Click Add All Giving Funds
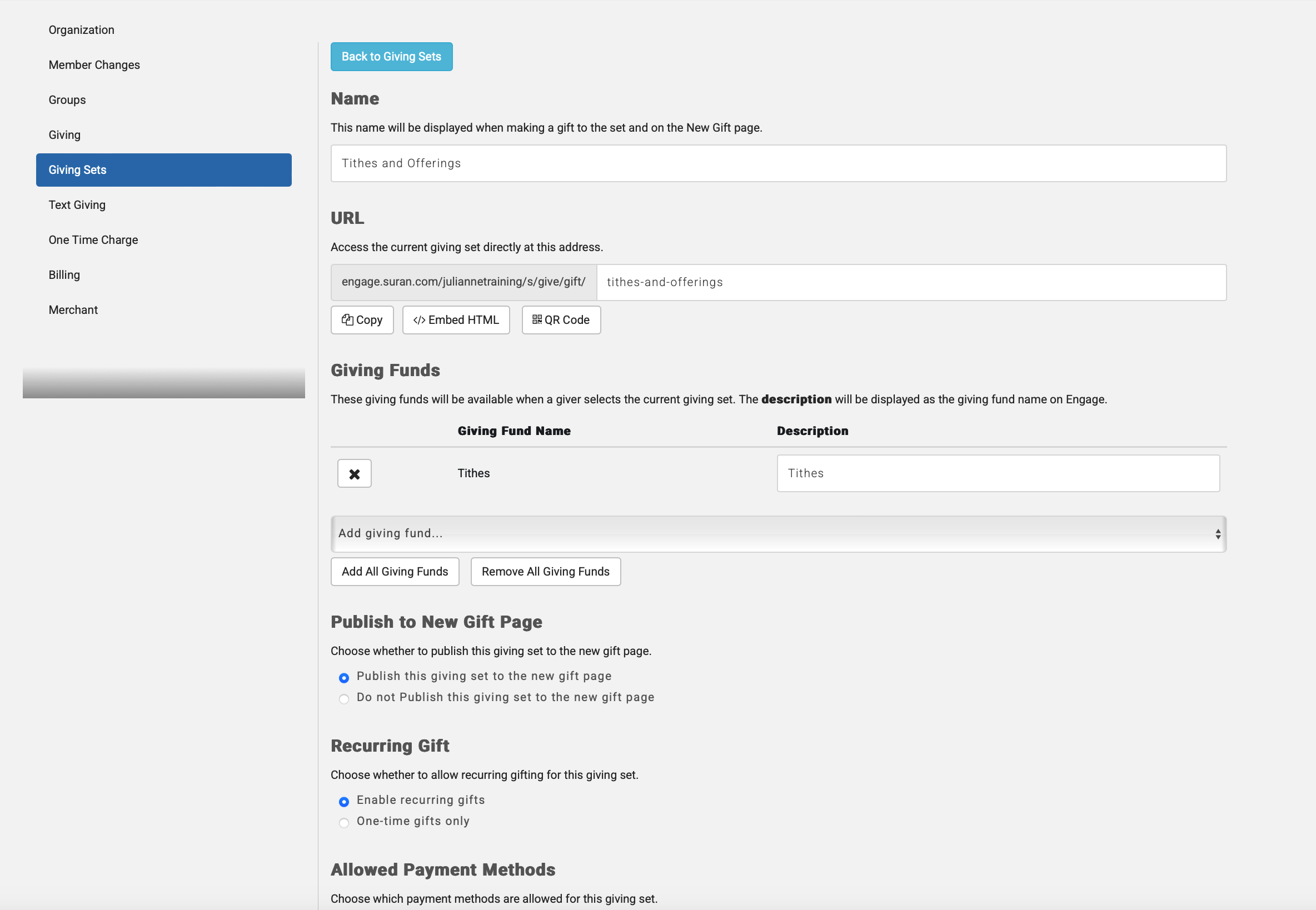 click(x=395, y=571)
